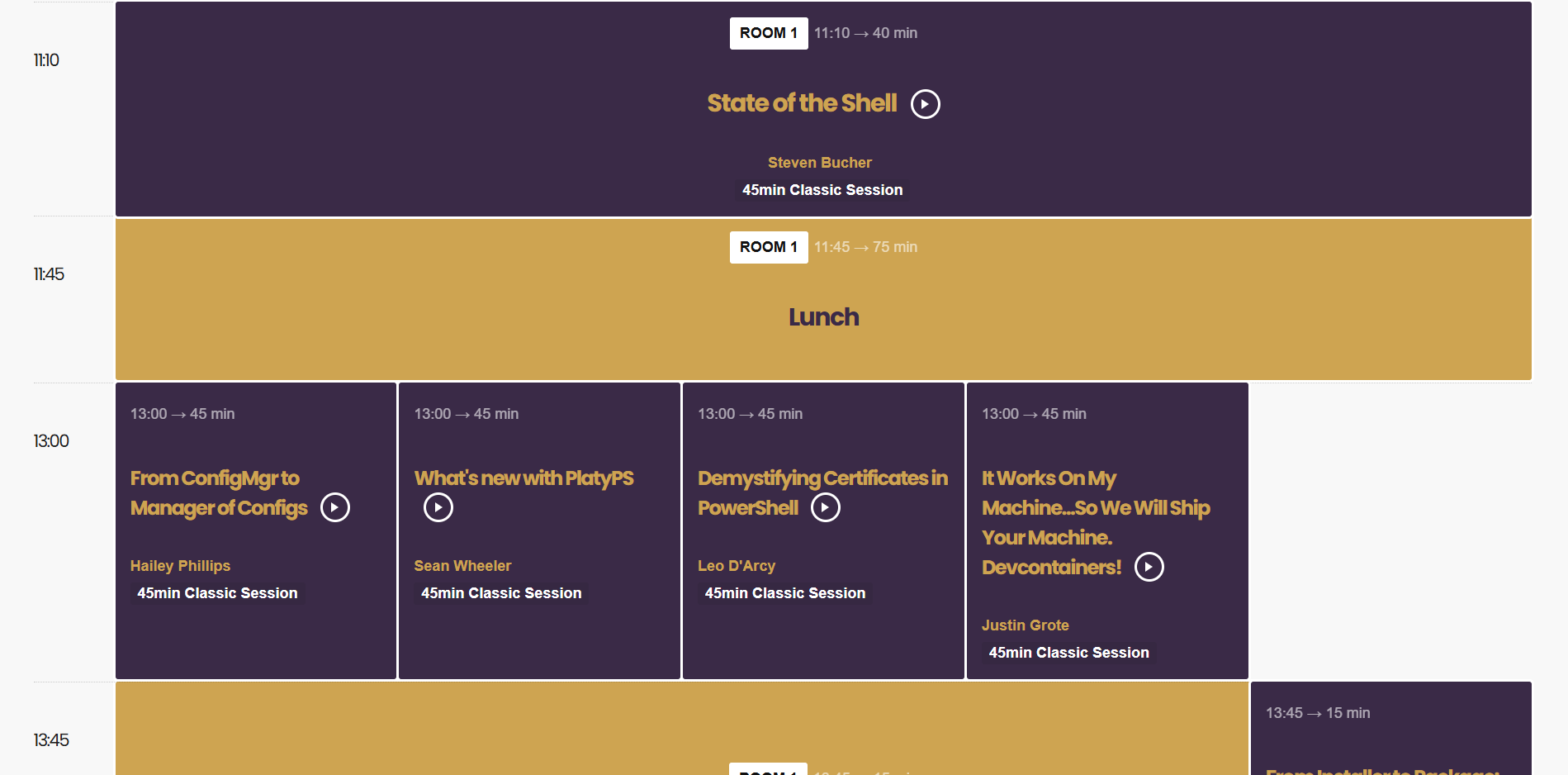View speaker Hailey Phillips
The image size is (1568, 775).
click(180, 566)
